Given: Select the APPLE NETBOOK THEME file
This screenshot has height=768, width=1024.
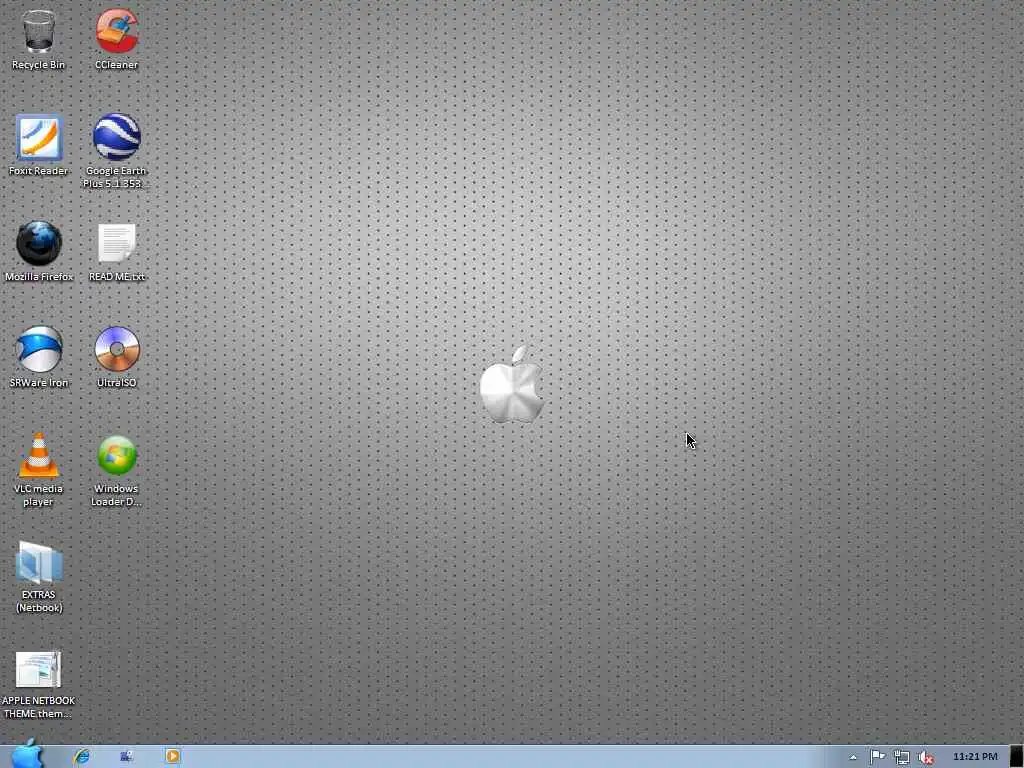Looking at the screenshot, I should coord(39,684).
